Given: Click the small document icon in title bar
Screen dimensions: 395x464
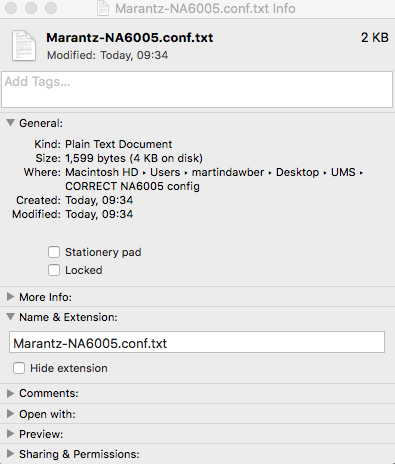Looking at the screenshot, I should (103, 8).
